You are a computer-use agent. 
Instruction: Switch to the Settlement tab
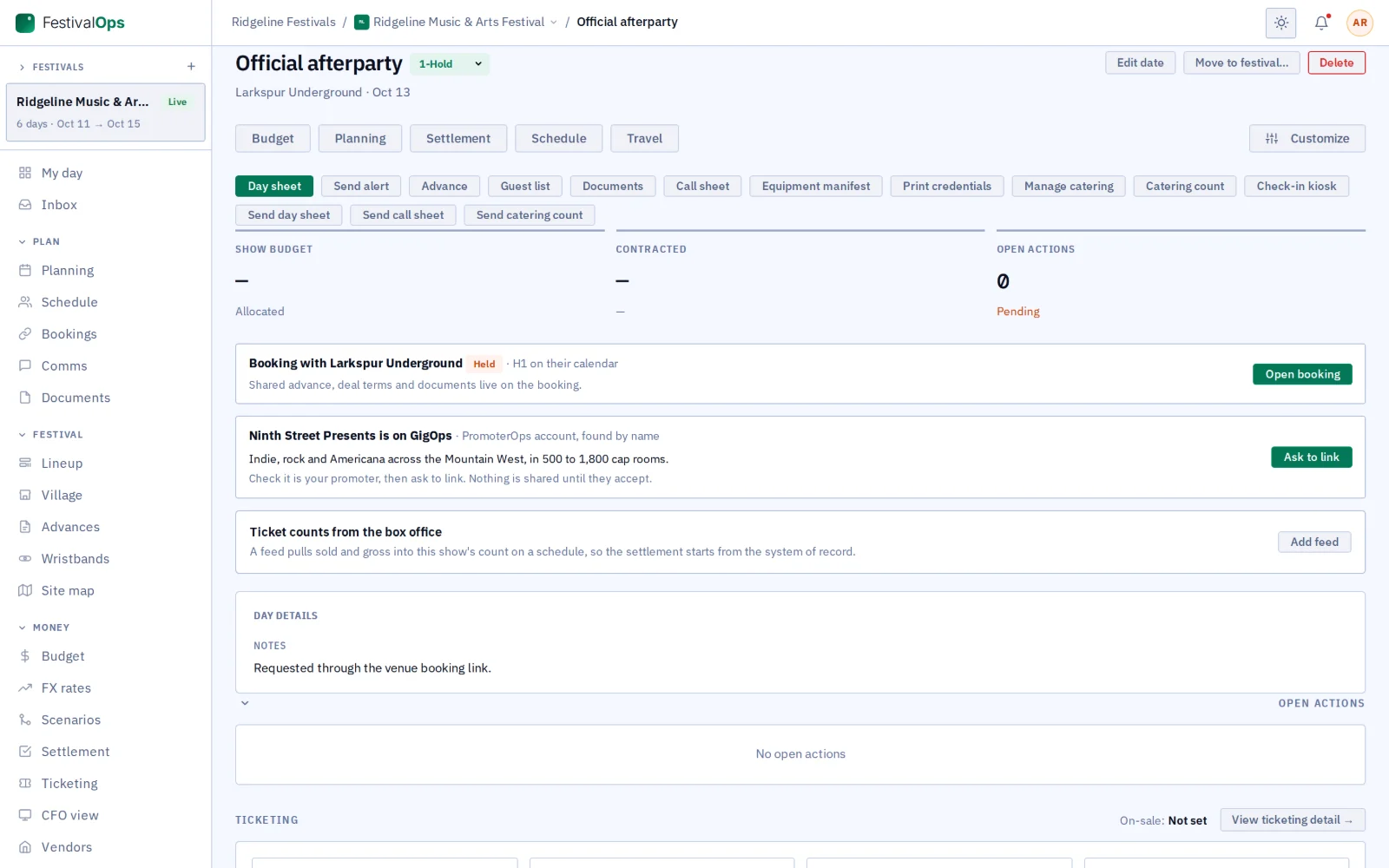pyautogui.click(x=458, y=139)
